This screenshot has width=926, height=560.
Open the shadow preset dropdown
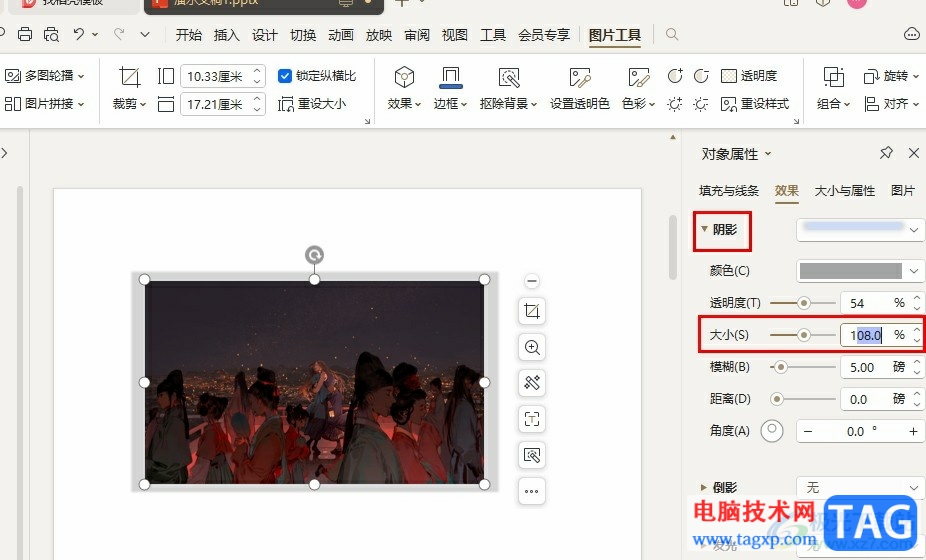pyautogui.click(x=860, y=230)
